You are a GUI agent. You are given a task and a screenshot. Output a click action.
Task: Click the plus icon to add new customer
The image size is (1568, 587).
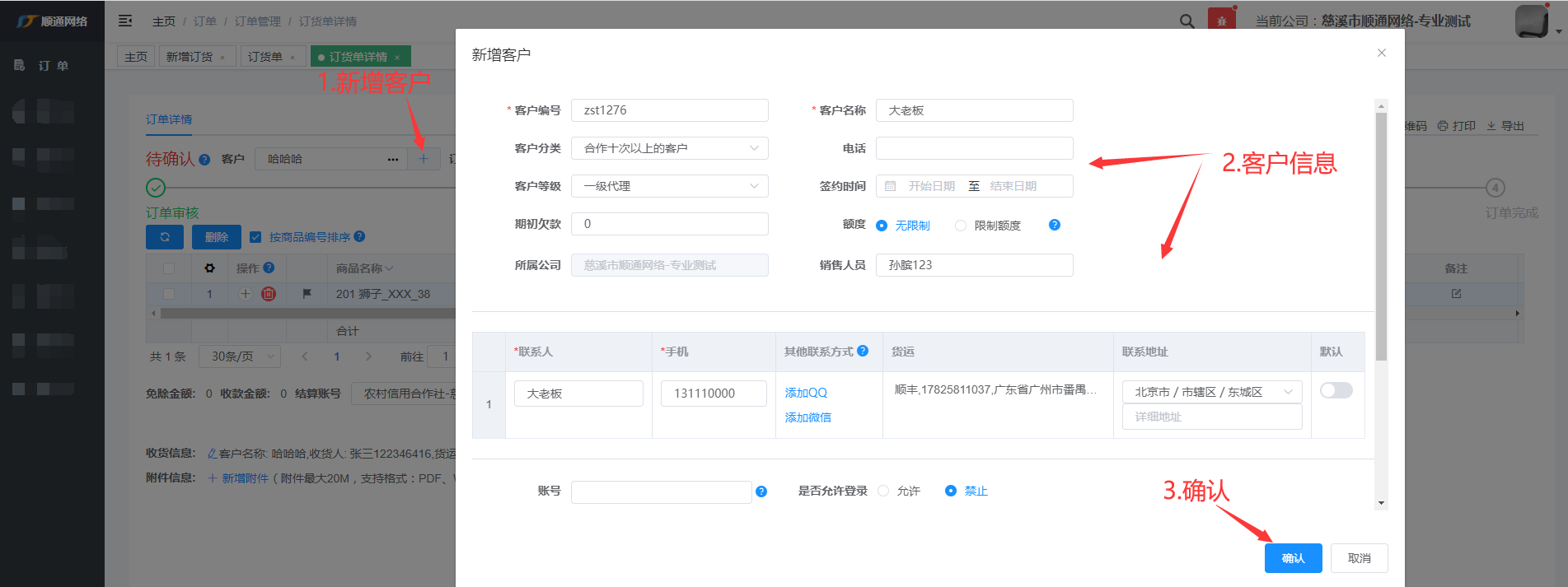(x=424, y=159)
